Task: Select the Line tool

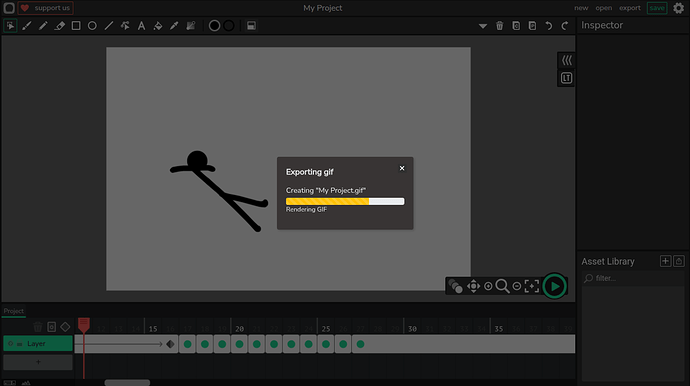Action: (109, 26)
